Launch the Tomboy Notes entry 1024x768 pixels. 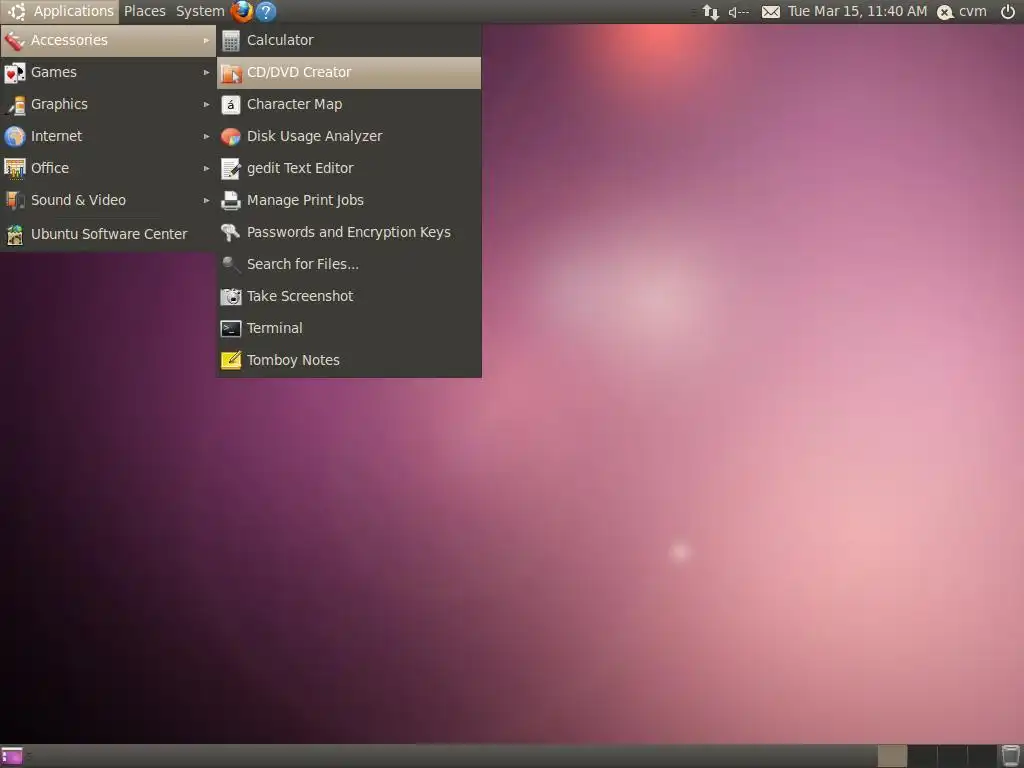pos(349,360)
